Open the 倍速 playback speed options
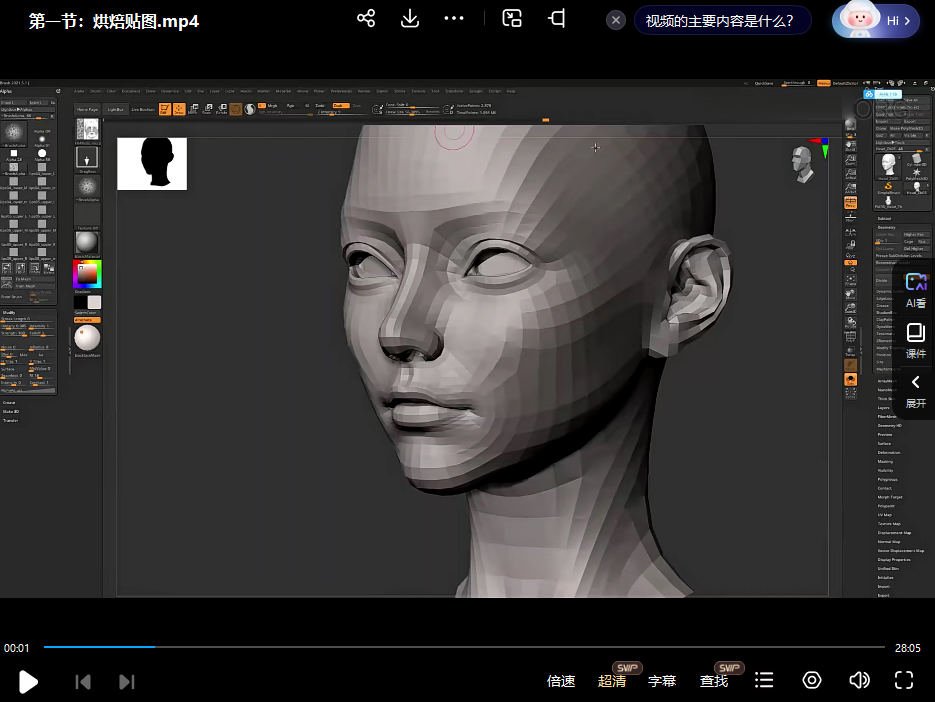Screen dimensions: 935x702 pos(561,681)
